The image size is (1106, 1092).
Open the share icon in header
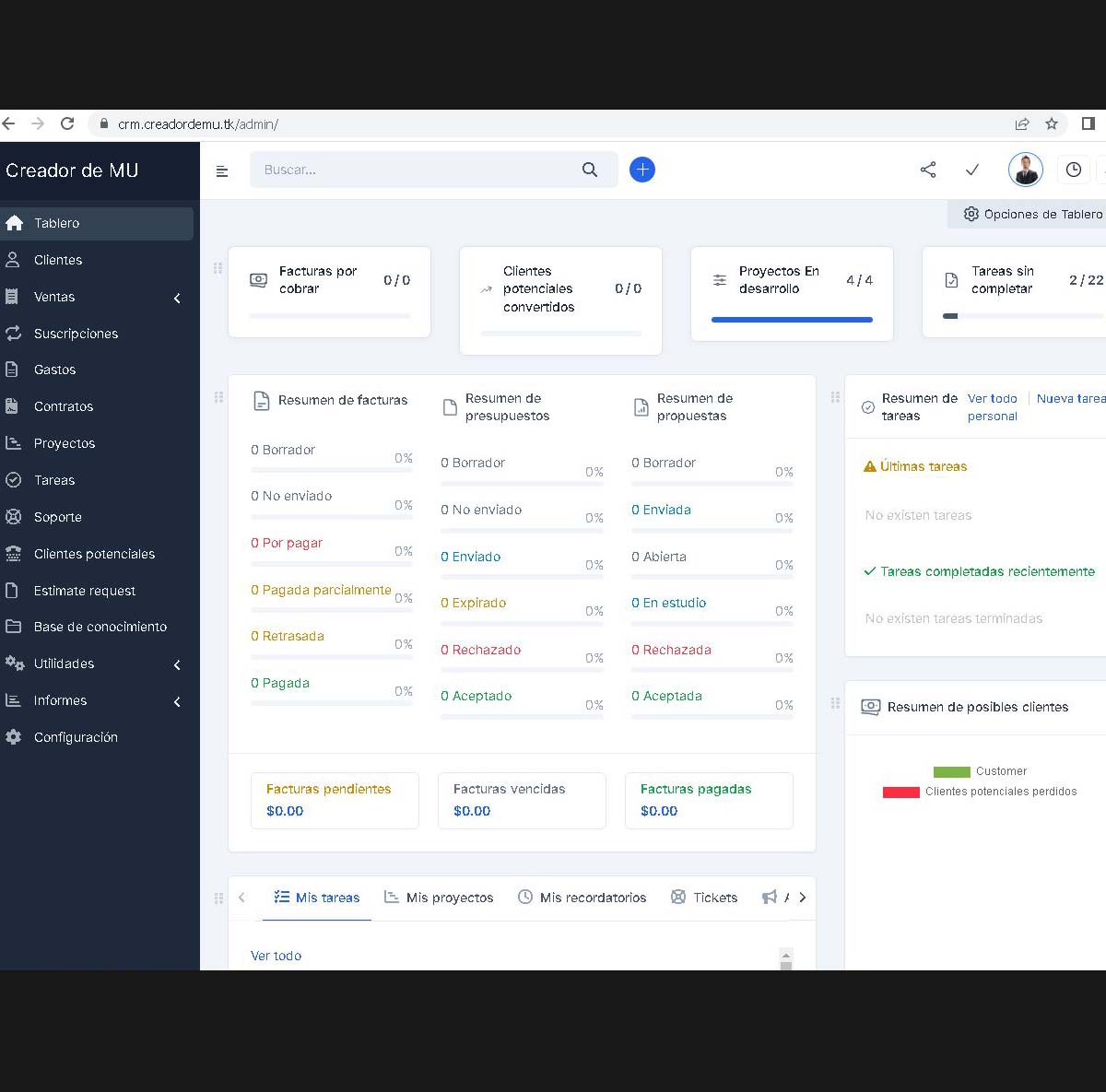click(928, 170)
